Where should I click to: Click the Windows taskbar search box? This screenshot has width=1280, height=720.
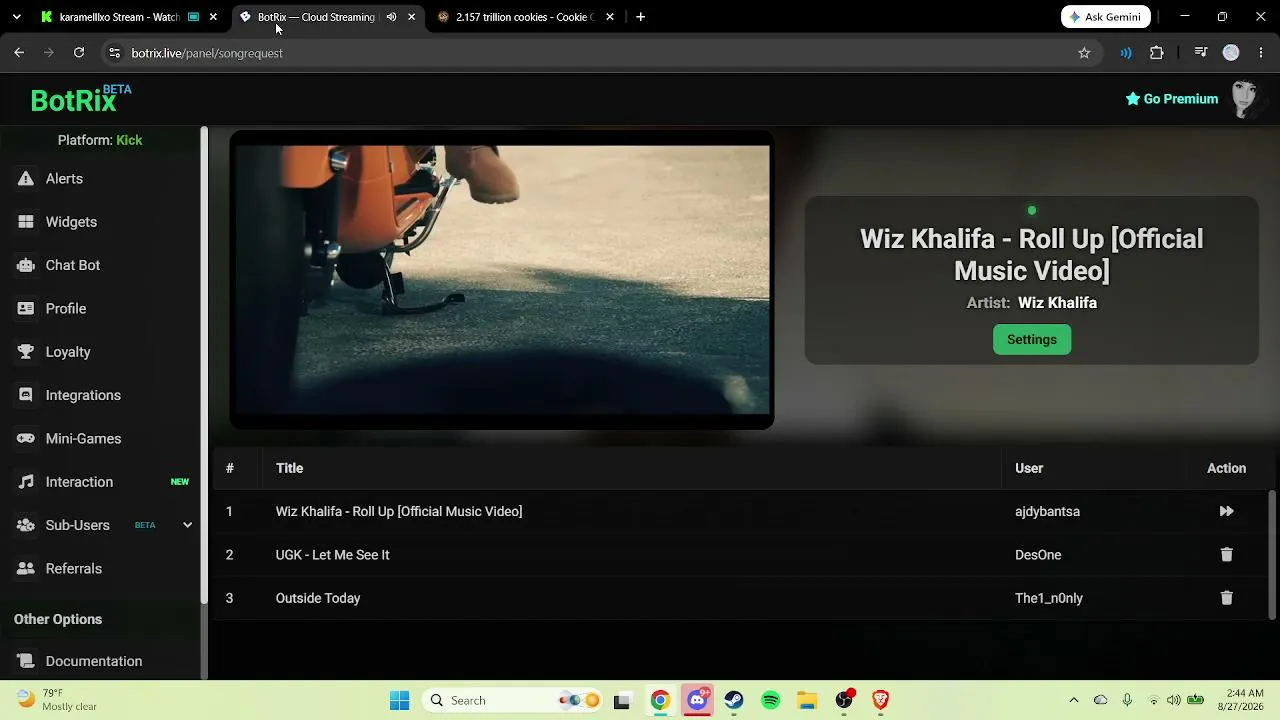(x=512, y=701)
